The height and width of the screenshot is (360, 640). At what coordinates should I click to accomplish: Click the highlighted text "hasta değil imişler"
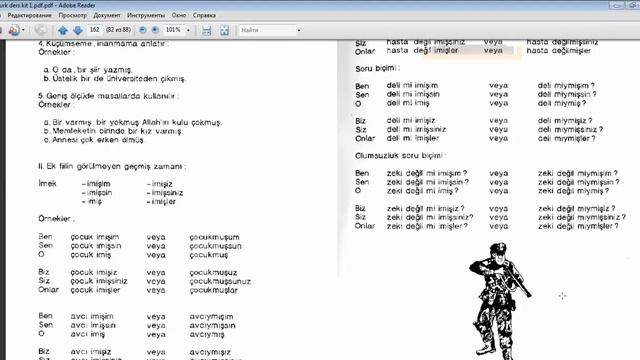point(422,51)
